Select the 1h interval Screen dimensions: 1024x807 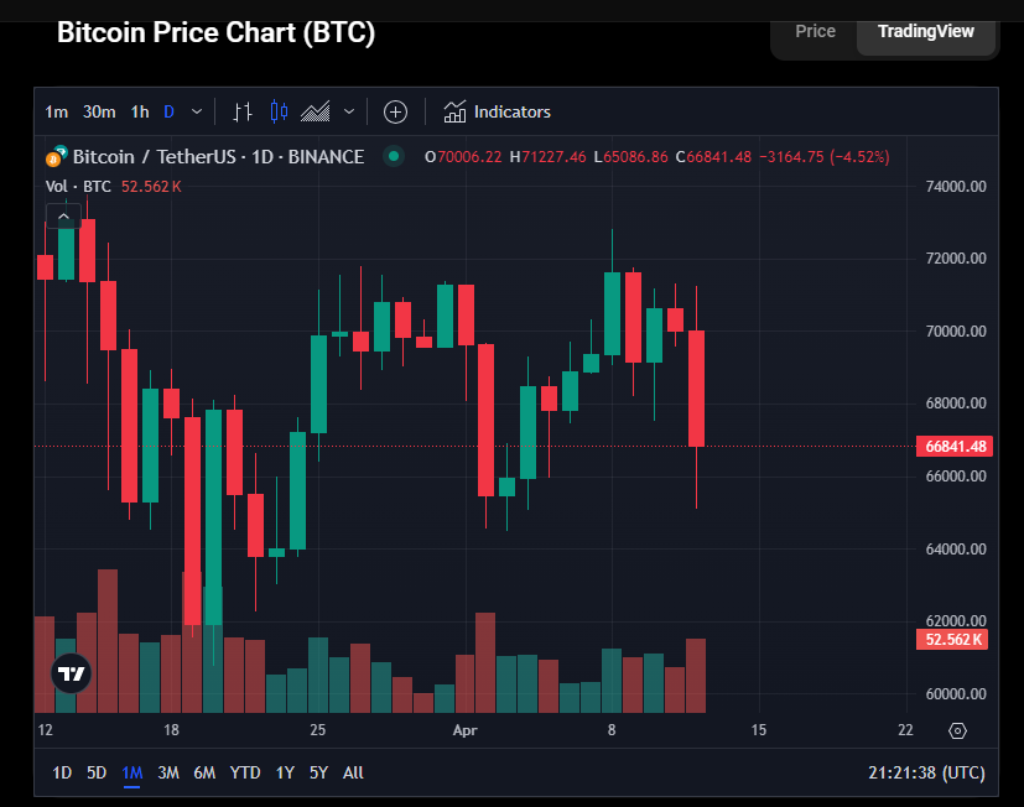[x=139, y=112]
